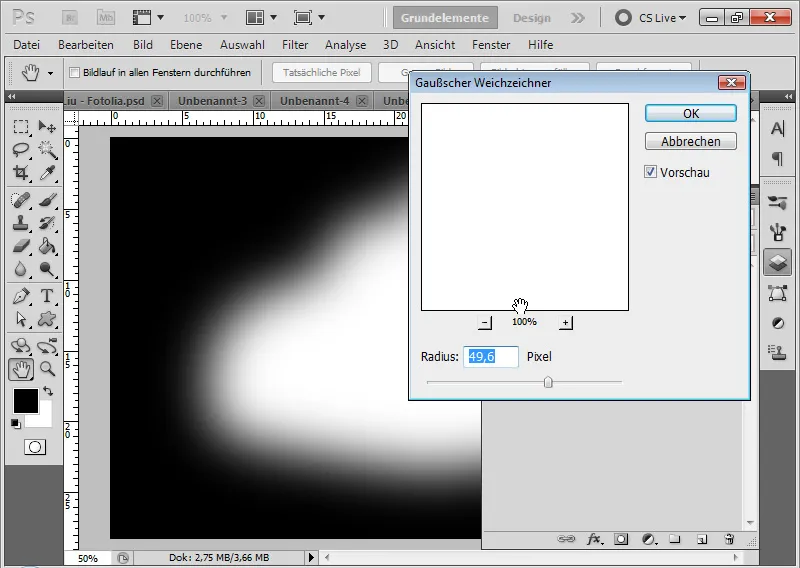Screen dimensions: 800x568
Task: Delete layer with trash icon
Action: (x=729, y=539)
